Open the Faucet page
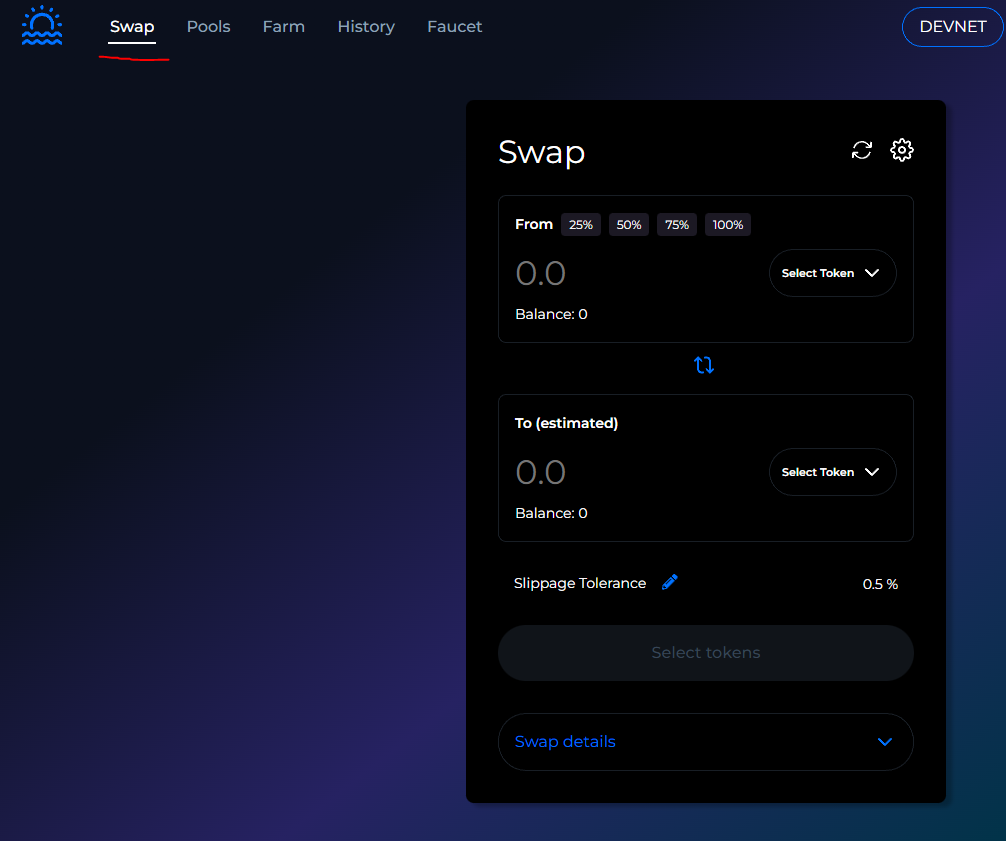This screenshot has height=841, width=1006. 454,27
